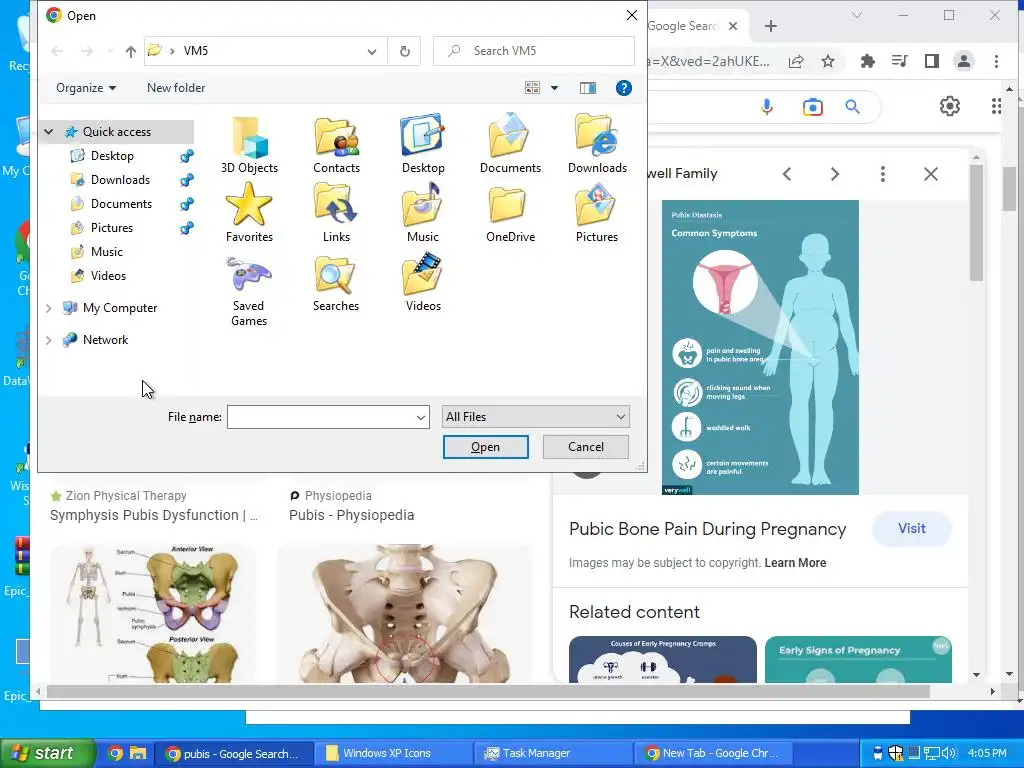The width and height of the screenshot is (1024, 768).
Task: Open image panel three-dot options
Action: click(x=883, y=174)
